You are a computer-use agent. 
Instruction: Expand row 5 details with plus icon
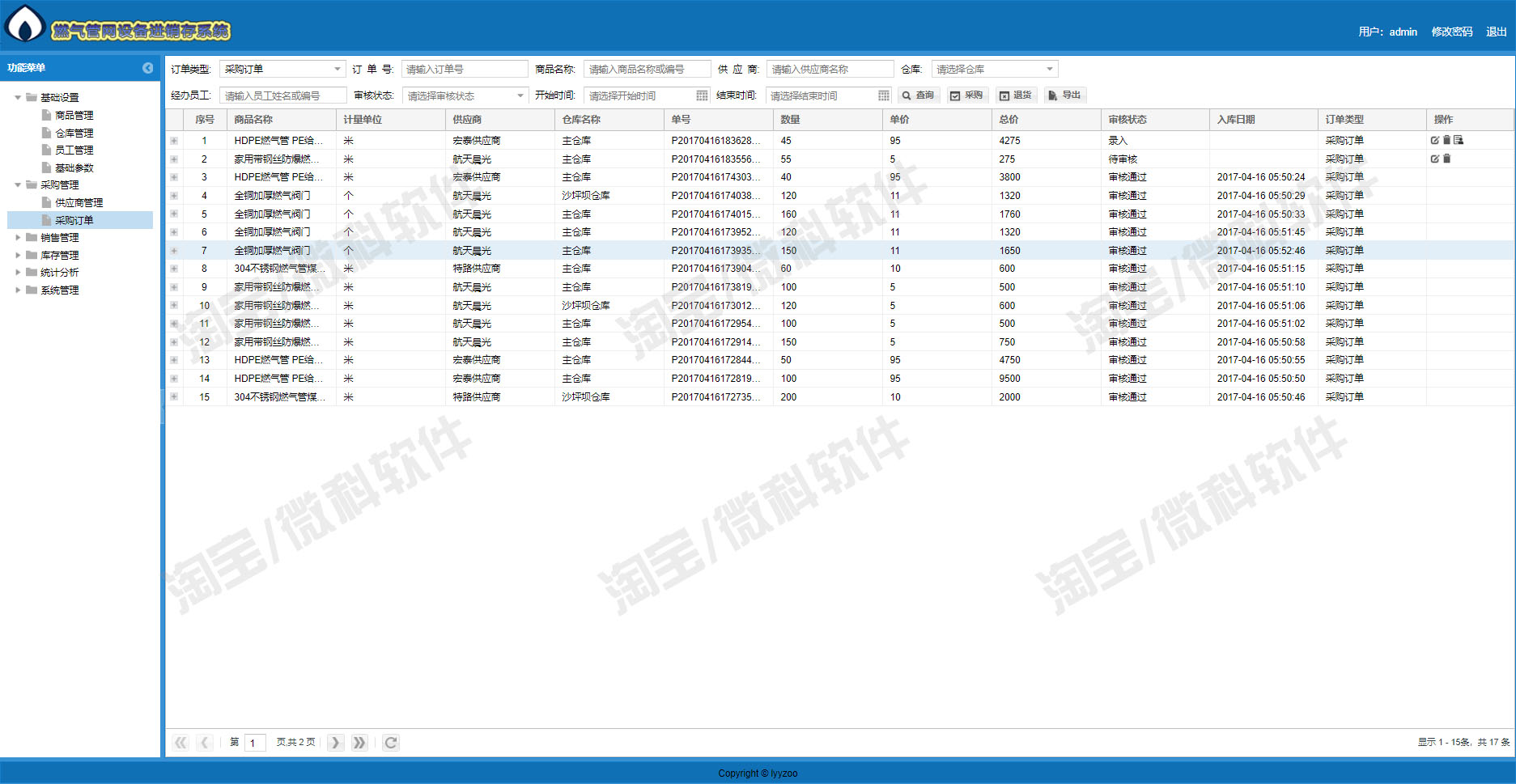(x=174, y=214)
